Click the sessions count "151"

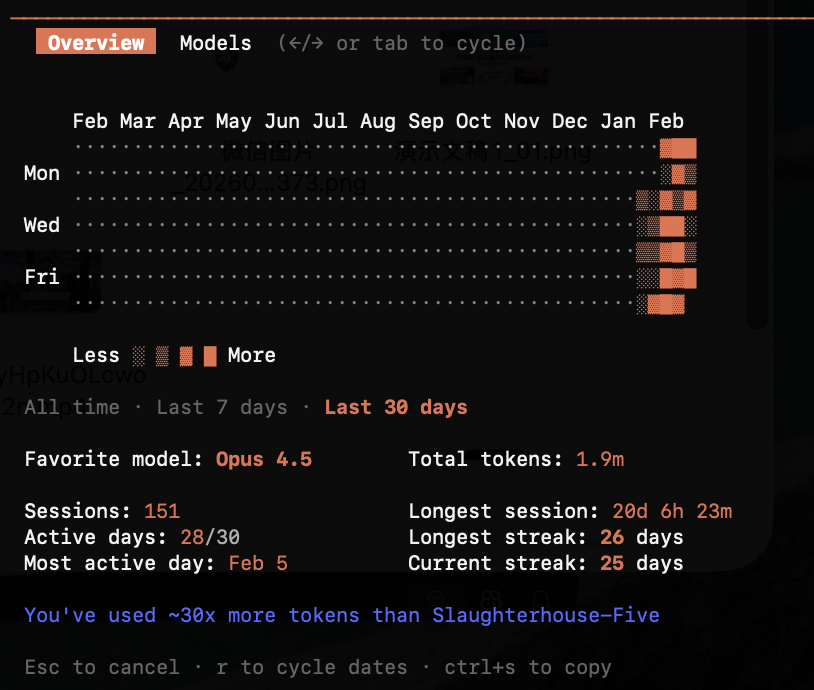click(162, 511)
